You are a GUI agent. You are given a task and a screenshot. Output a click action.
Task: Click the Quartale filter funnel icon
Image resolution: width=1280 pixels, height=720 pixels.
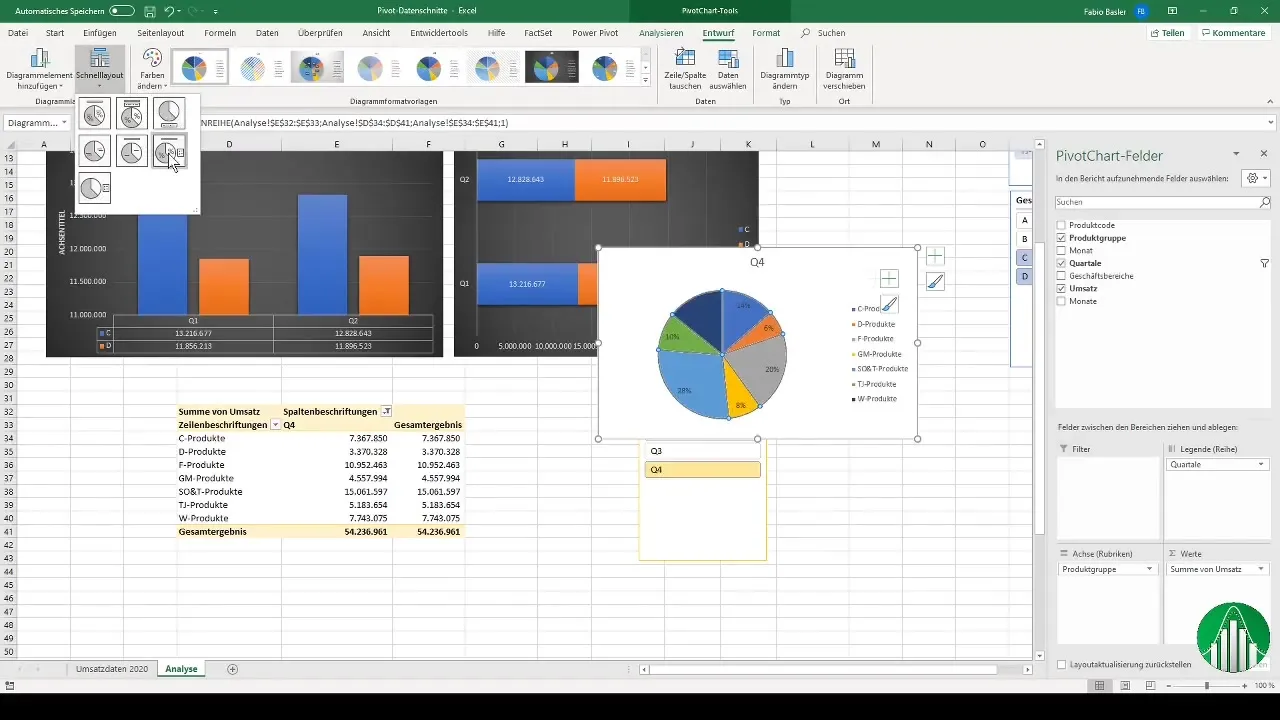(x=1264, y=263)
